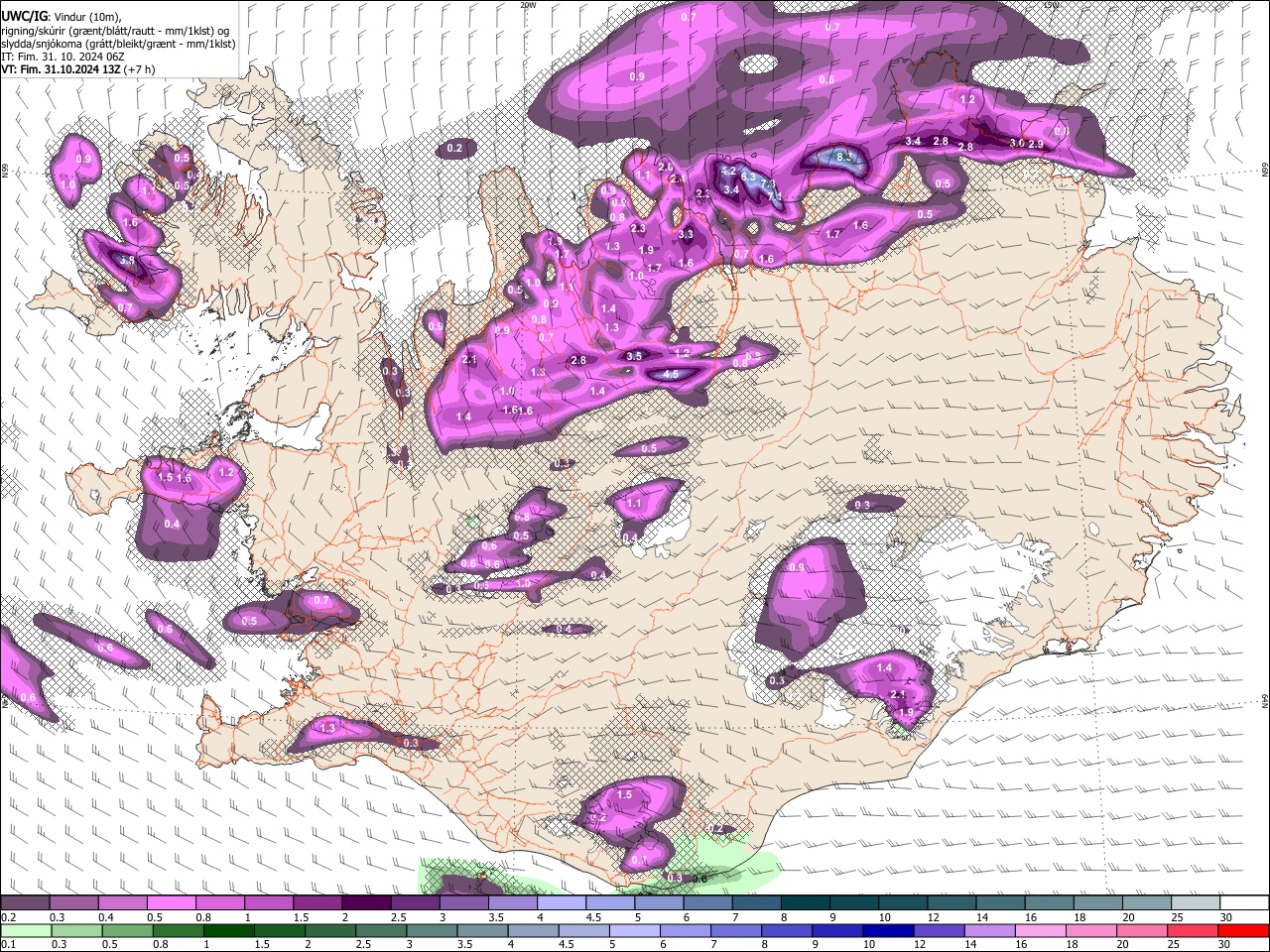Click the dark purple upper swatch from 2 to 2.5

coord(366,903)
